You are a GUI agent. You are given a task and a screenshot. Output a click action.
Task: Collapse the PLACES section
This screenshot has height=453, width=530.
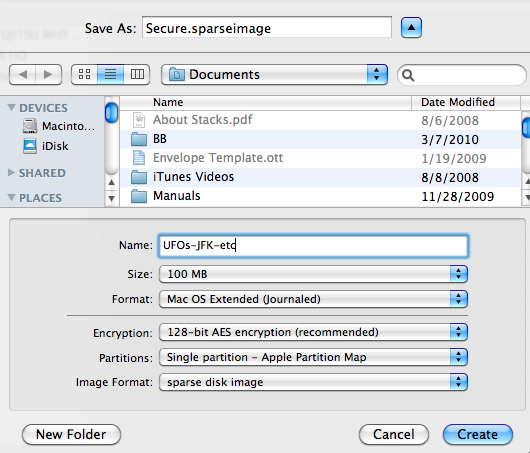(11, 197)
